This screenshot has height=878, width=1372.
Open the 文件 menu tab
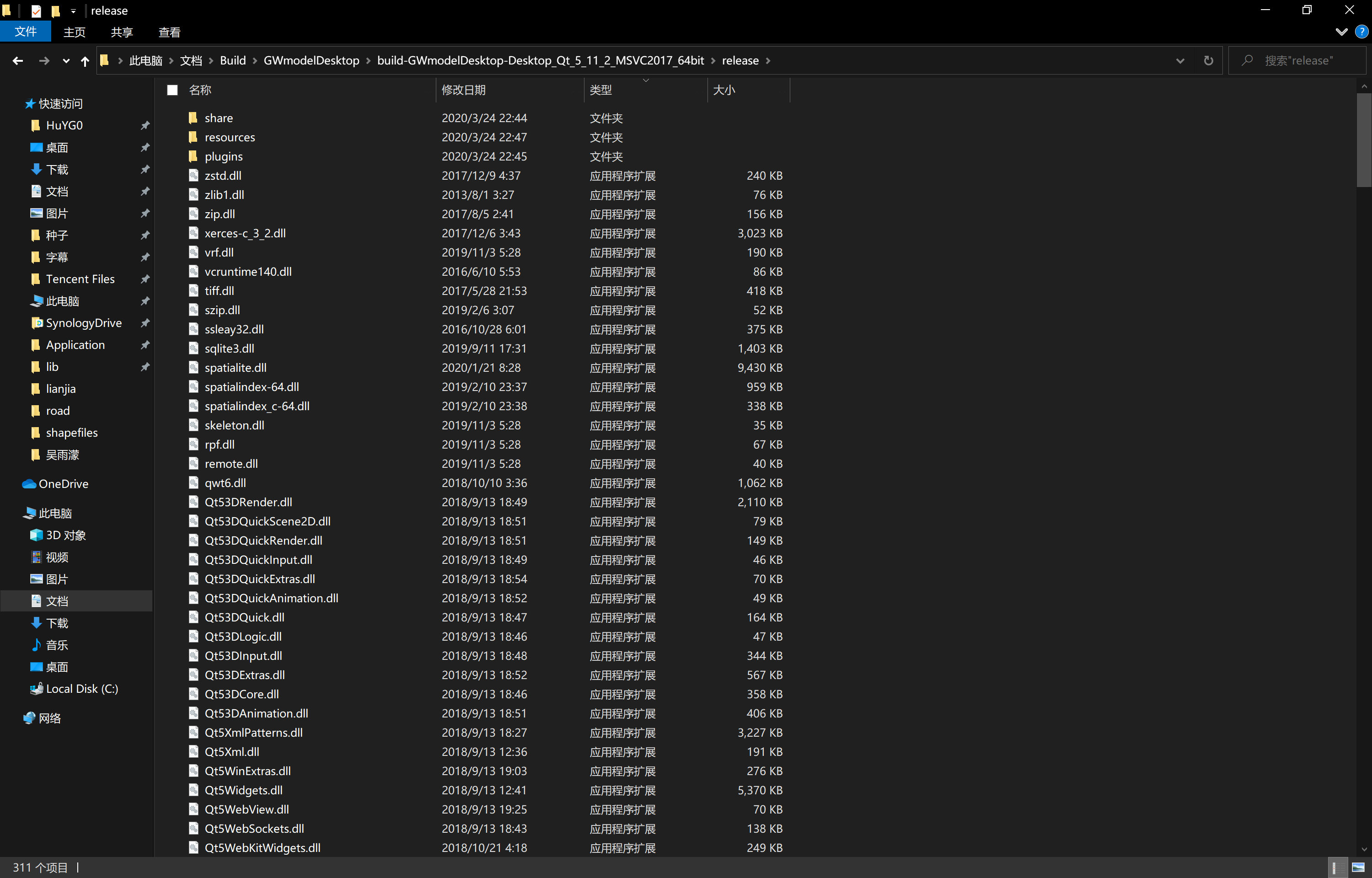click(26, 32)
